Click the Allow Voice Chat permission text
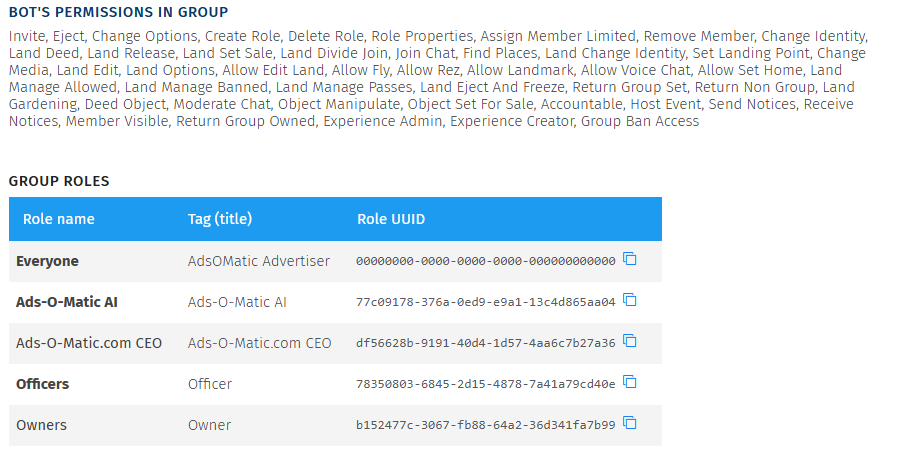 point(635,71)
